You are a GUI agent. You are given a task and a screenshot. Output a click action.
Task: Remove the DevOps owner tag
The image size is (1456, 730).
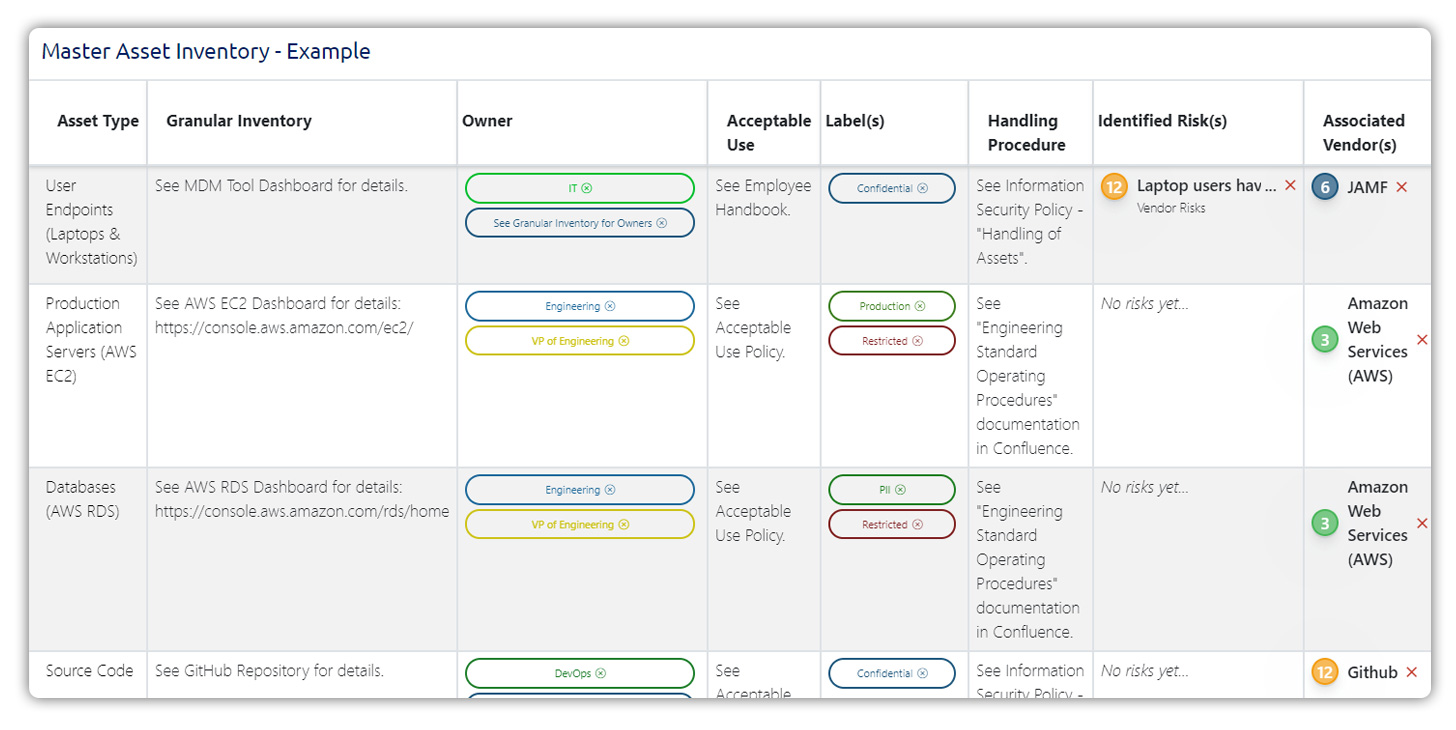click(x=600, y=674)
